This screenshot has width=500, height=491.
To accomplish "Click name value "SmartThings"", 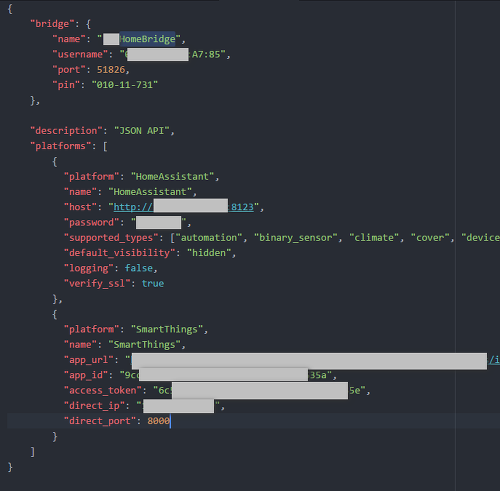I will tap(144, 345).
